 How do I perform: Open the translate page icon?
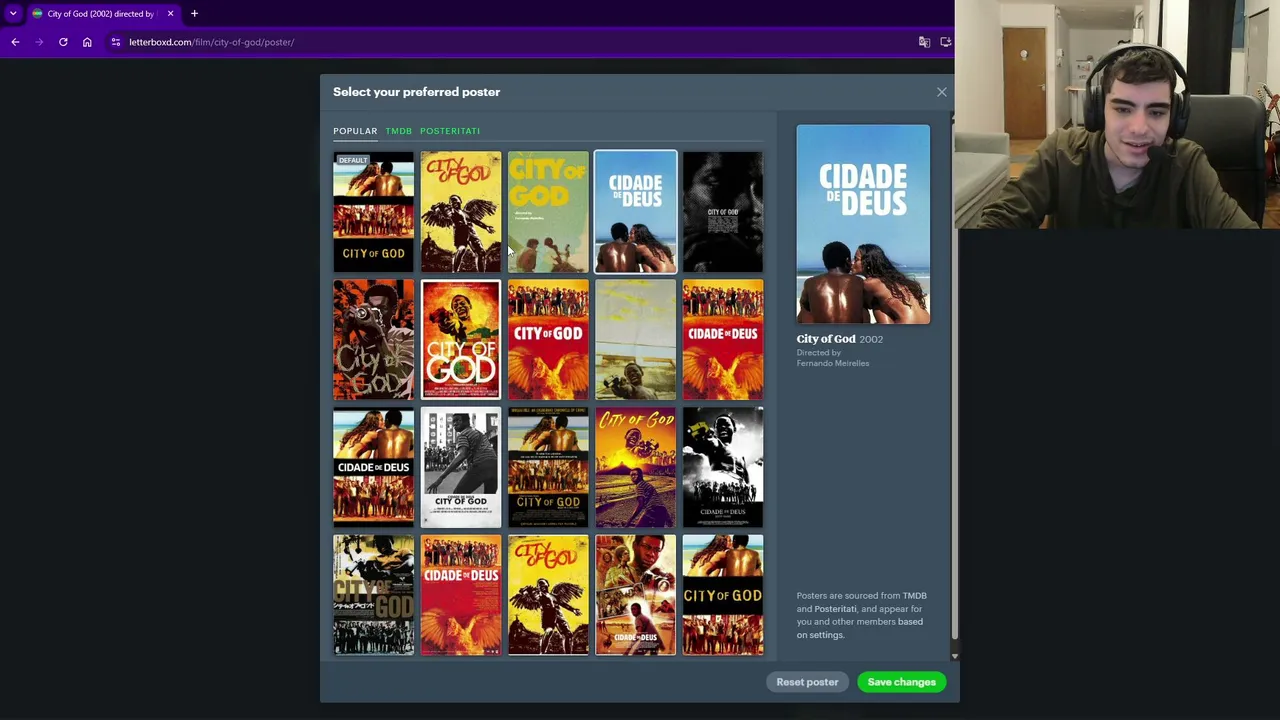924,42
